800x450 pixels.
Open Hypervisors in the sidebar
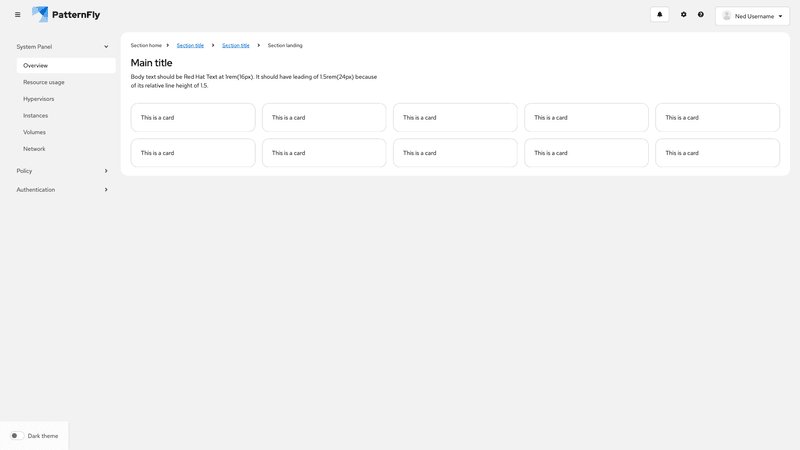pyautogui.click(x=39, y=99)
